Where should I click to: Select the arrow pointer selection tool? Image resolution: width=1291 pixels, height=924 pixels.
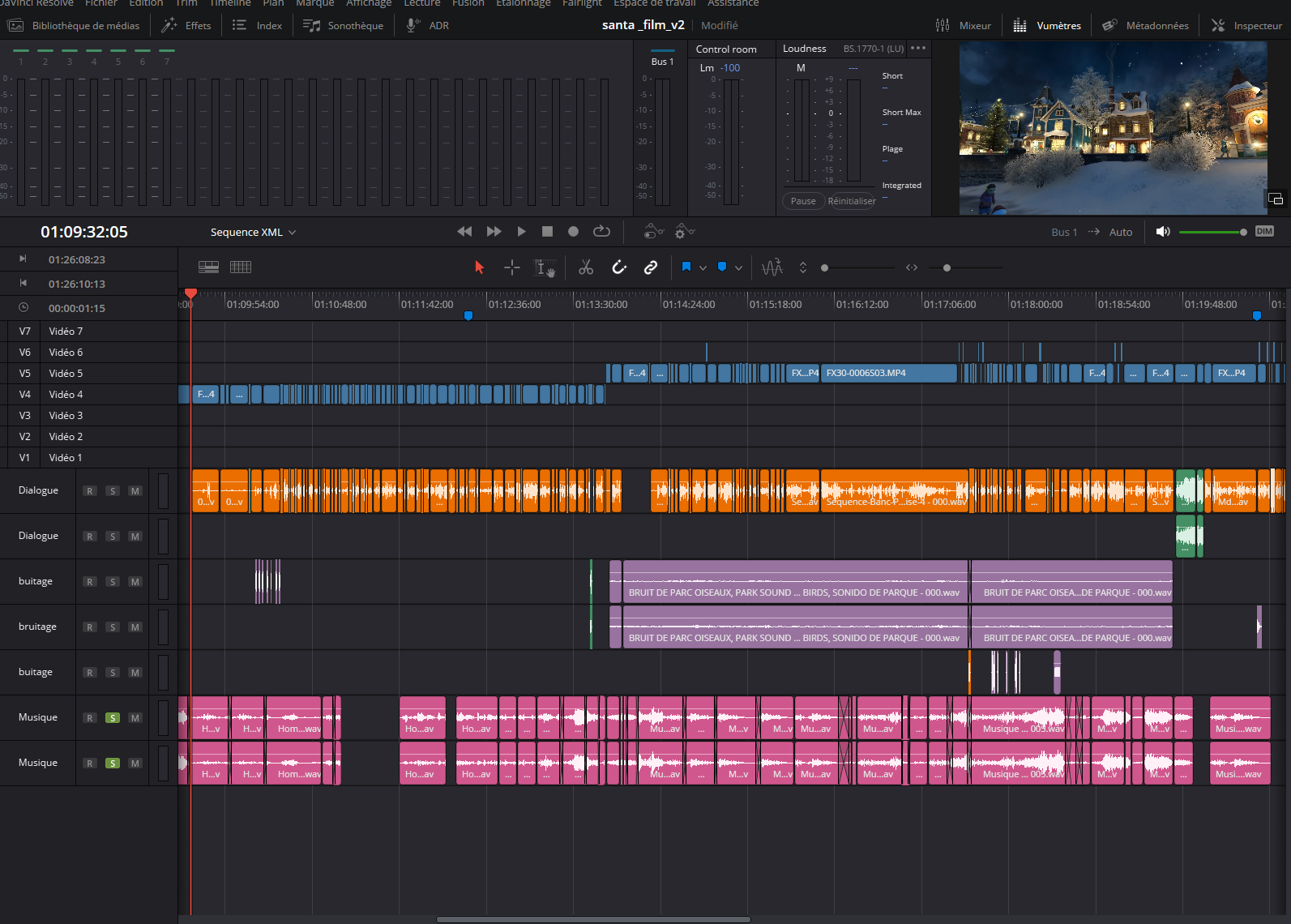click(479, 267)
